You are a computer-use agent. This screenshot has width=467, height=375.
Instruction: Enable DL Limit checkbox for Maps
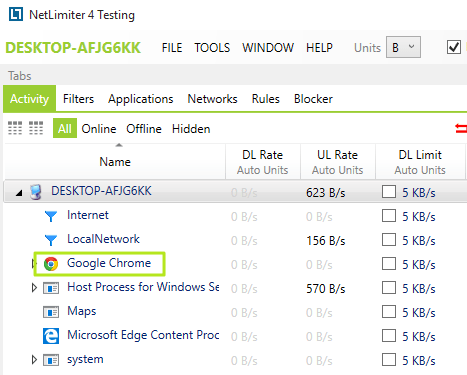click(x=389, y=312)
